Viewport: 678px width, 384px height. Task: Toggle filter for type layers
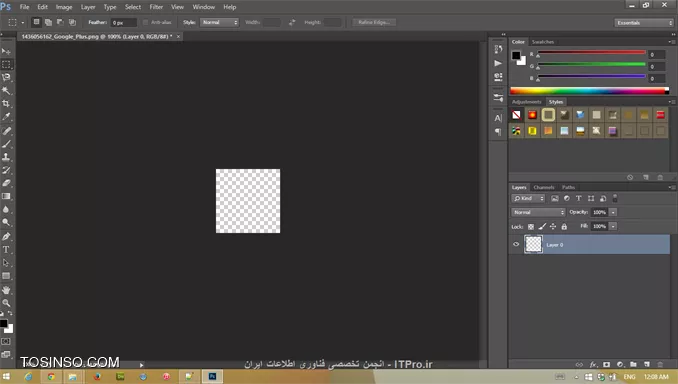pyautogui.click(x=579, y=198)
